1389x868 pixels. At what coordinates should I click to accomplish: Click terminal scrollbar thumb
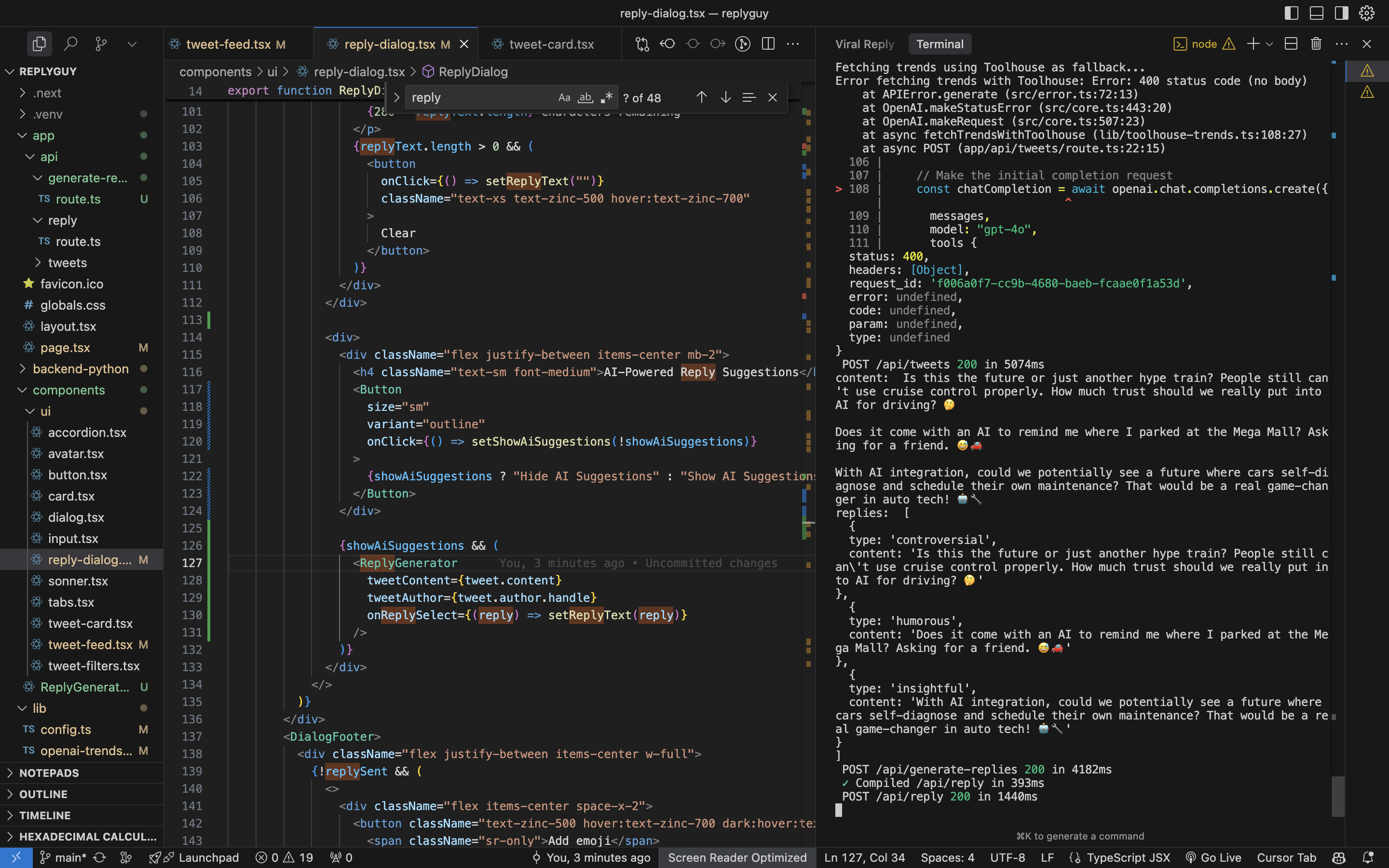(1338, 796)
